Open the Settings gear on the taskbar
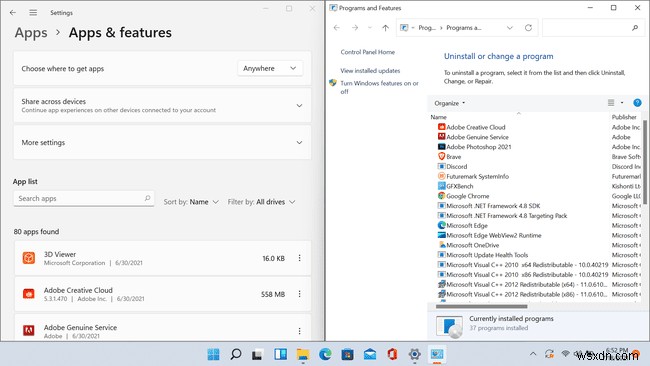This screenshot has width=650, height=366. (414, 354)
